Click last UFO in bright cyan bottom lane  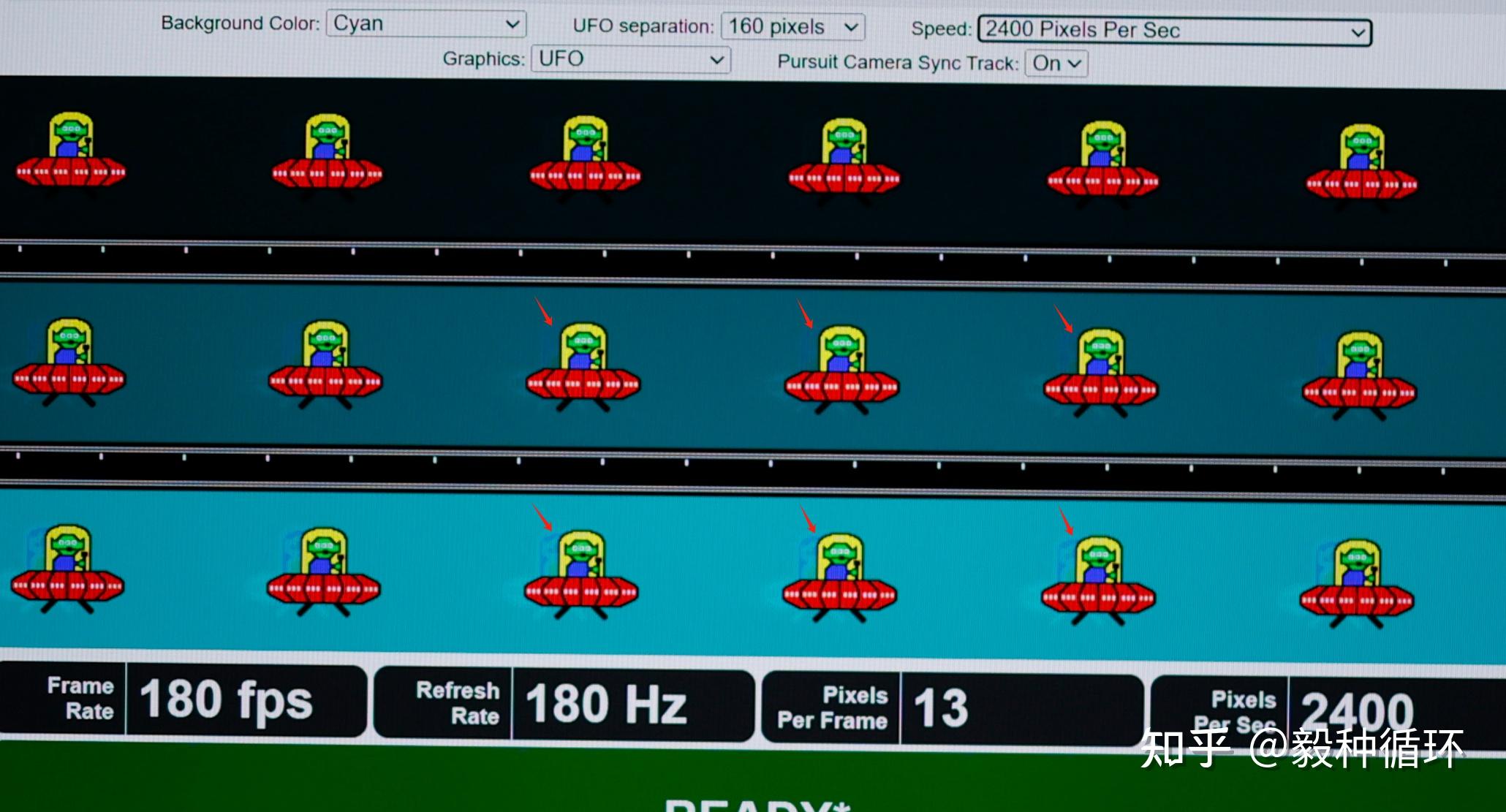1357,583
